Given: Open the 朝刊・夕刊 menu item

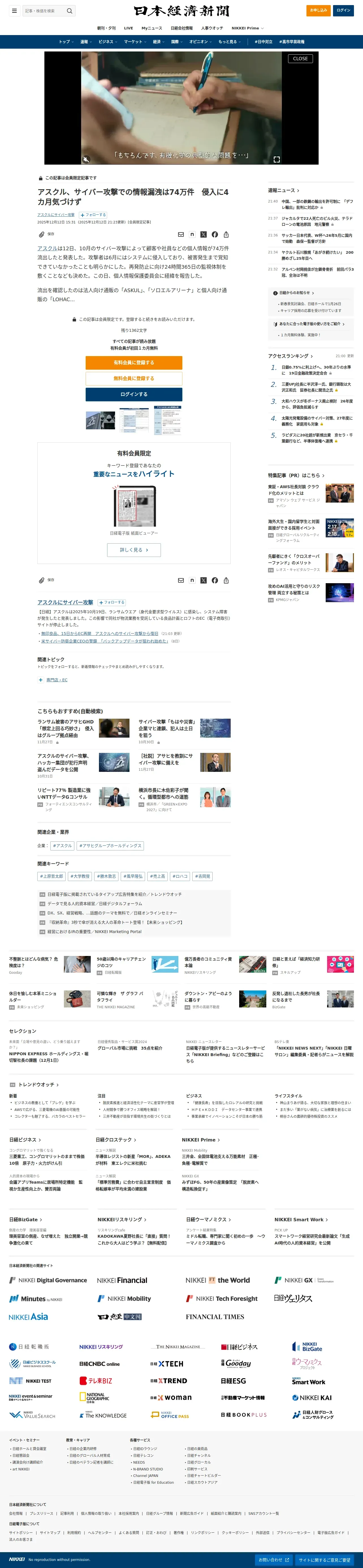Looking at the screenshot, I should [x=106, y=28].
